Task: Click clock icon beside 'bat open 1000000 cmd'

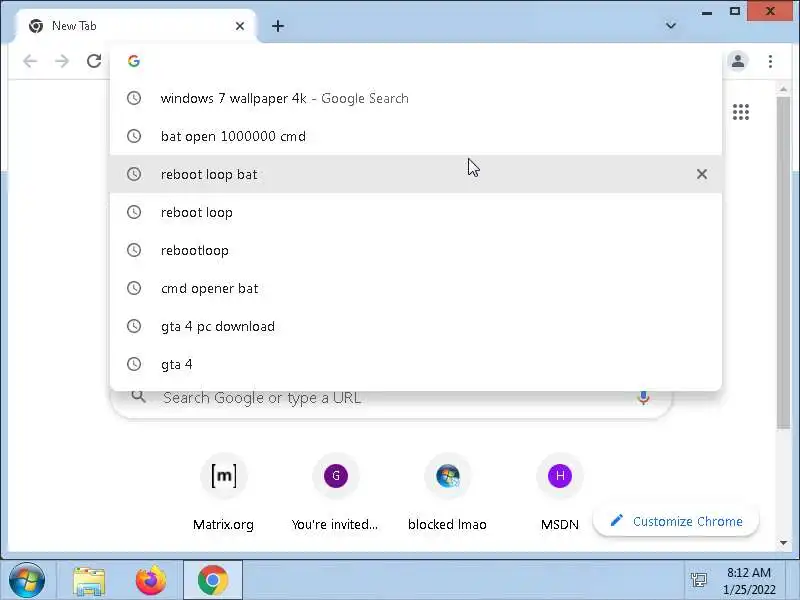Action: click(134, 136)
